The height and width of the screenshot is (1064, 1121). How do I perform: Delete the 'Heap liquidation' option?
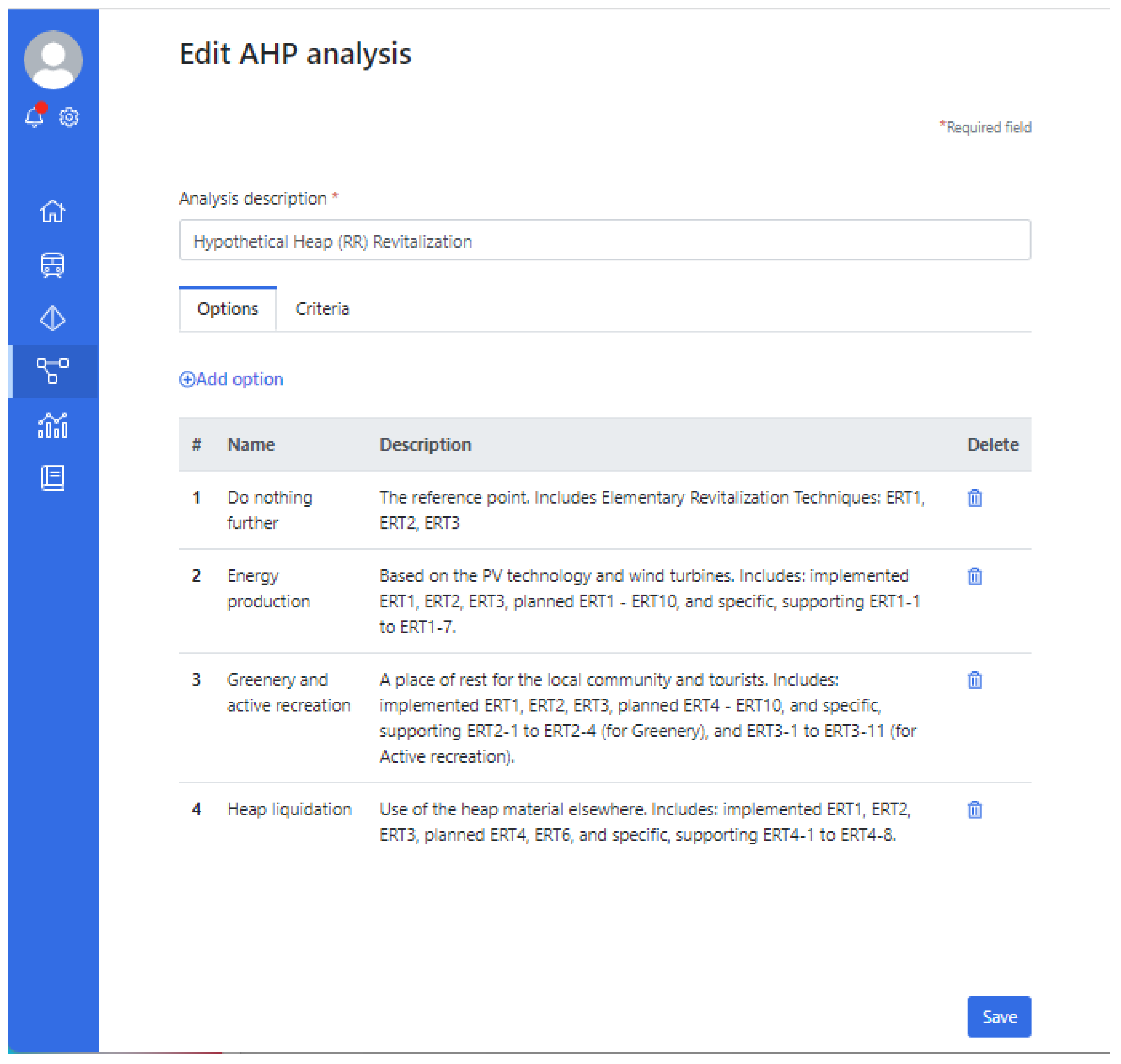tap(974, 809)
